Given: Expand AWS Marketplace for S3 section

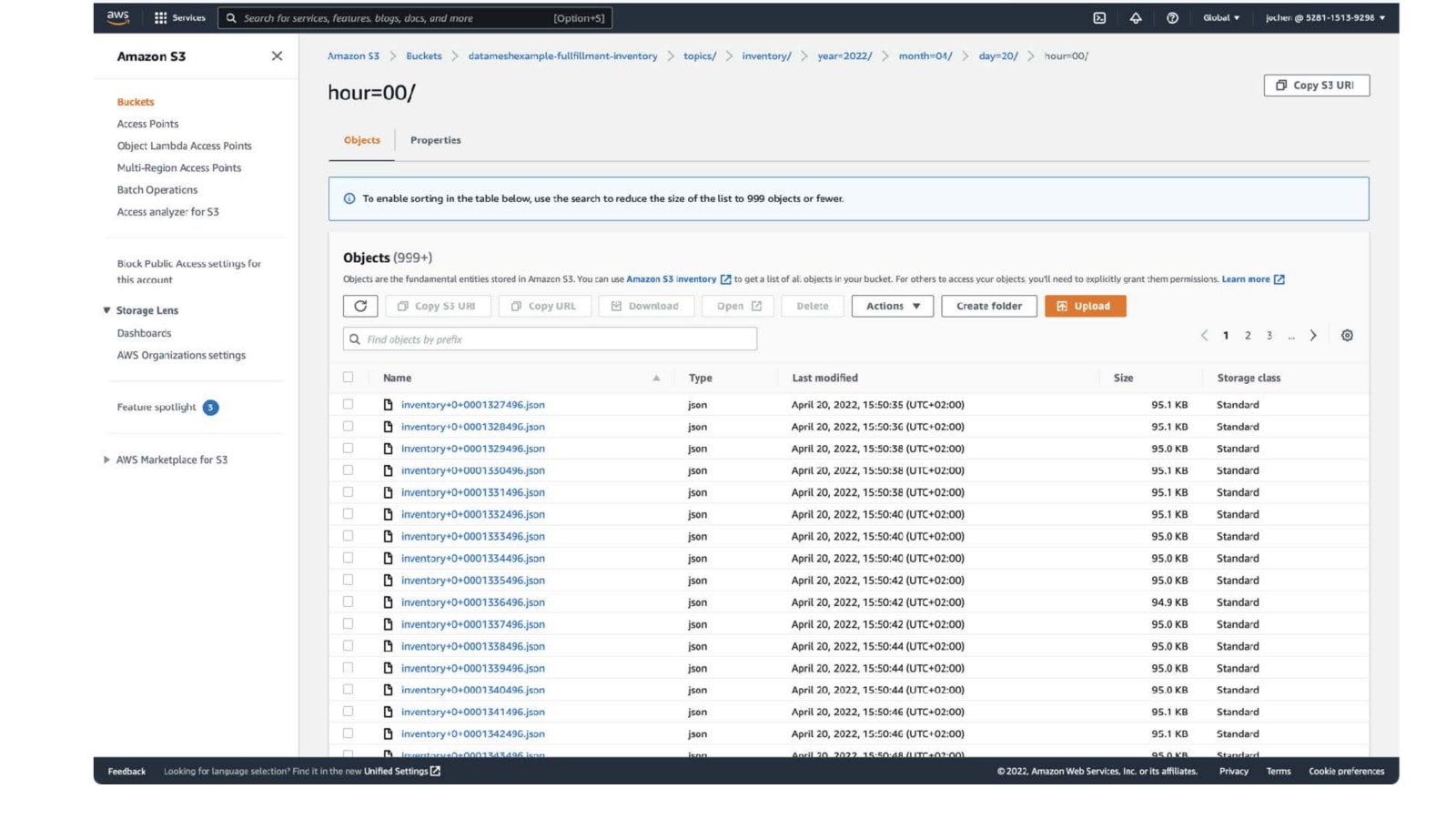Looking at the screenshot, I should 106,460.
